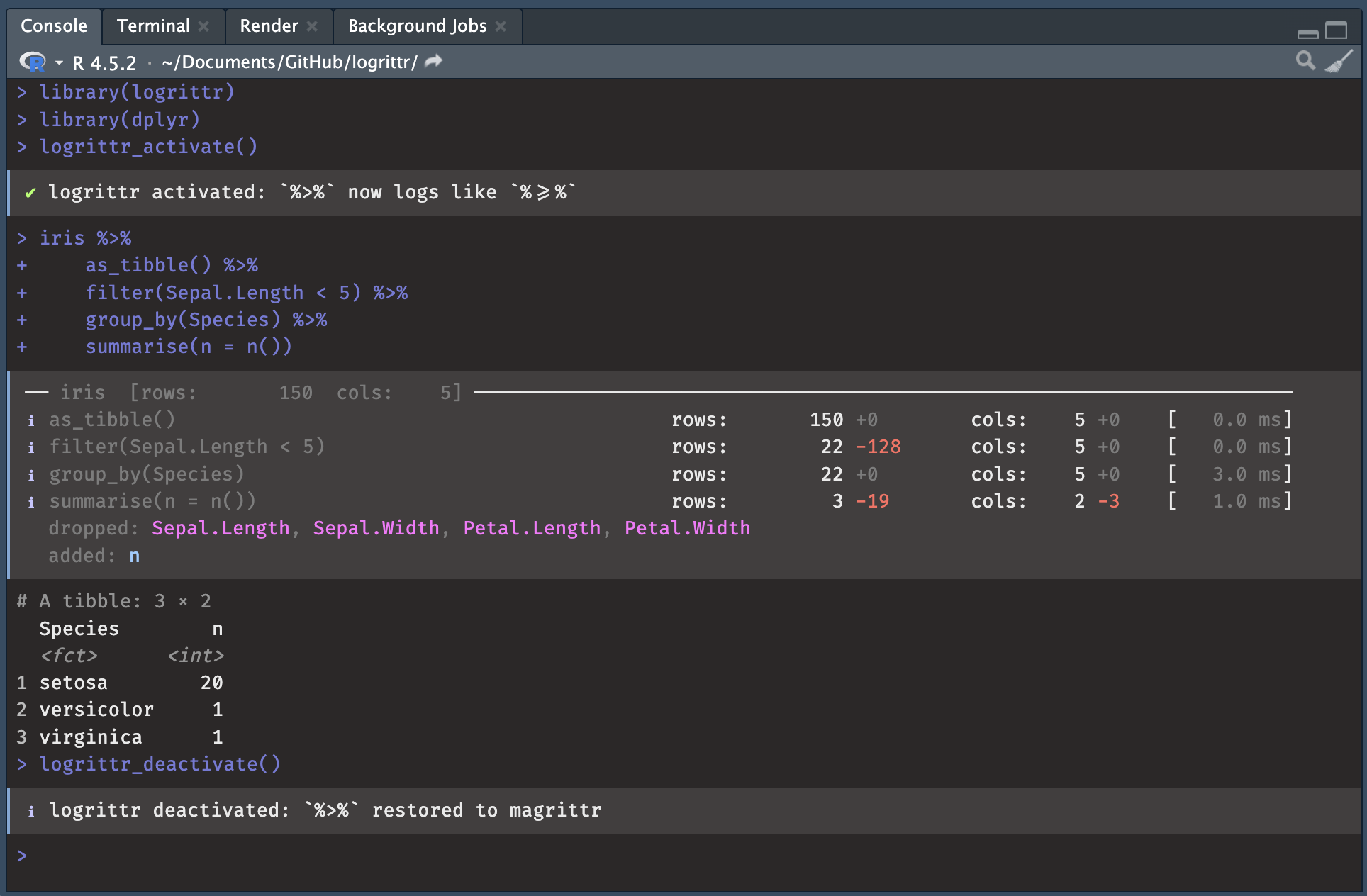The image size is (1367, 896).
Task: Click the 3.0 ms timing value
Action: tap(1246, 474)
